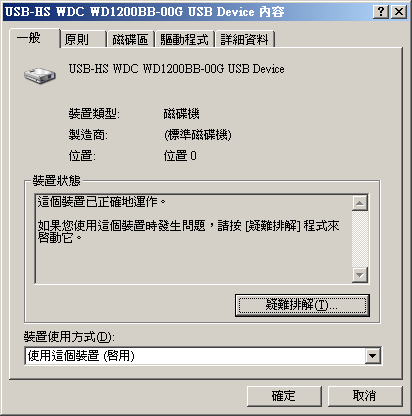Open the 詳細資料 tab
The image size is (412, 416).
tap(245, 39)
